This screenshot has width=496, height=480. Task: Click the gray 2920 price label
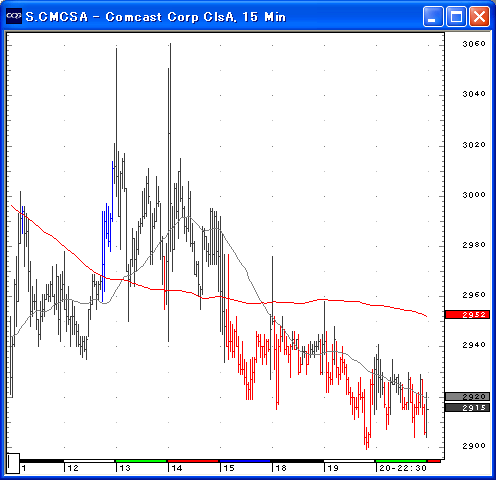[468, 396]
